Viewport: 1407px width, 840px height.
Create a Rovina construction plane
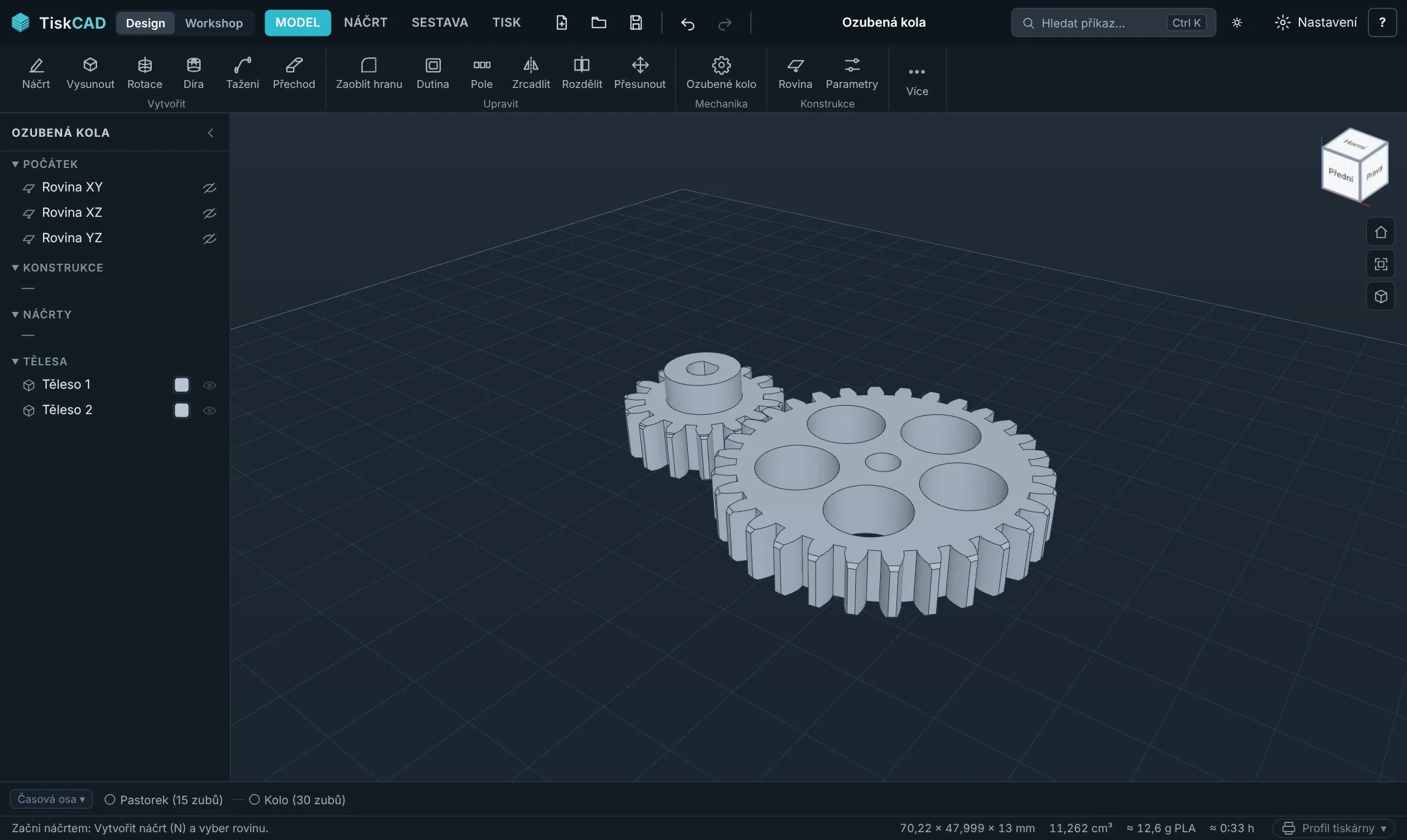pyautogui.click(x=795, y=73)
